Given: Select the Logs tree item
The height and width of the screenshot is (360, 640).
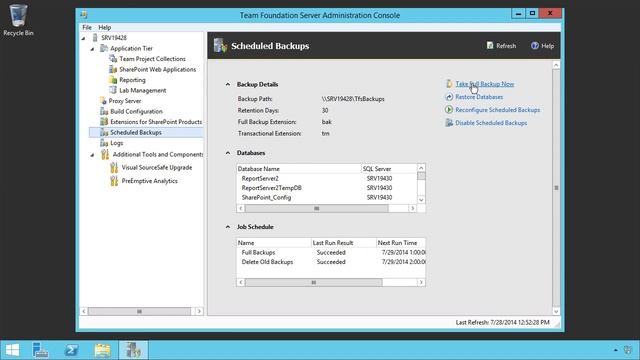Looking at the screenshot, I should [x=117, y=143].
